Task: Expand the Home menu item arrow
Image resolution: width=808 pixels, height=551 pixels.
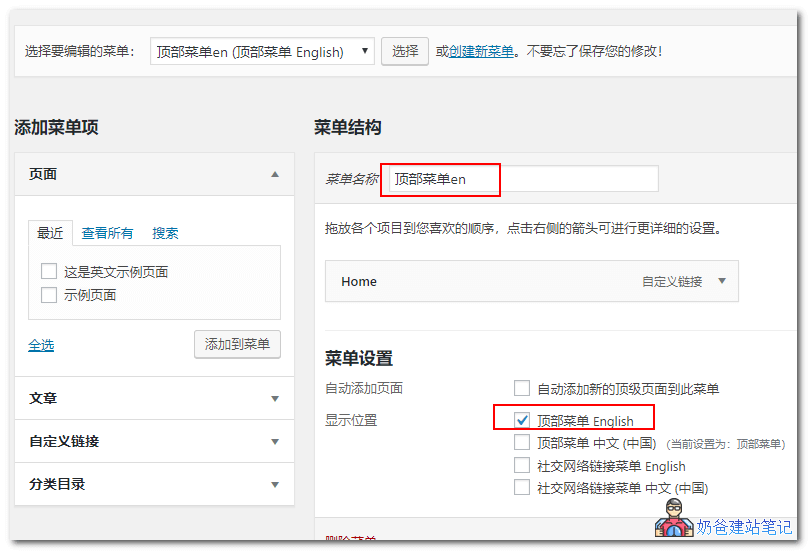Action: click(723, 282)
